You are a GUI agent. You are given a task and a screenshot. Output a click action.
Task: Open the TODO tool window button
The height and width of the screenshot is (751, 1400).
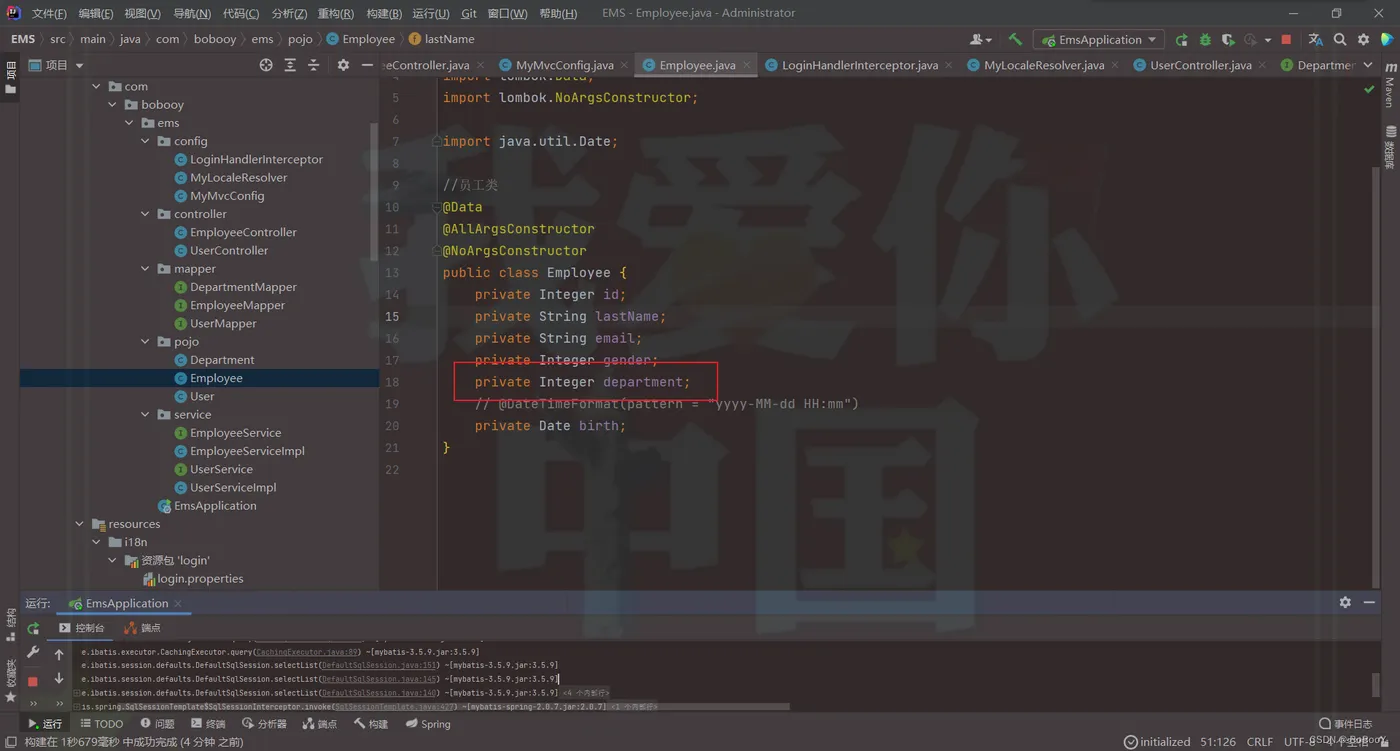(102, 724)
